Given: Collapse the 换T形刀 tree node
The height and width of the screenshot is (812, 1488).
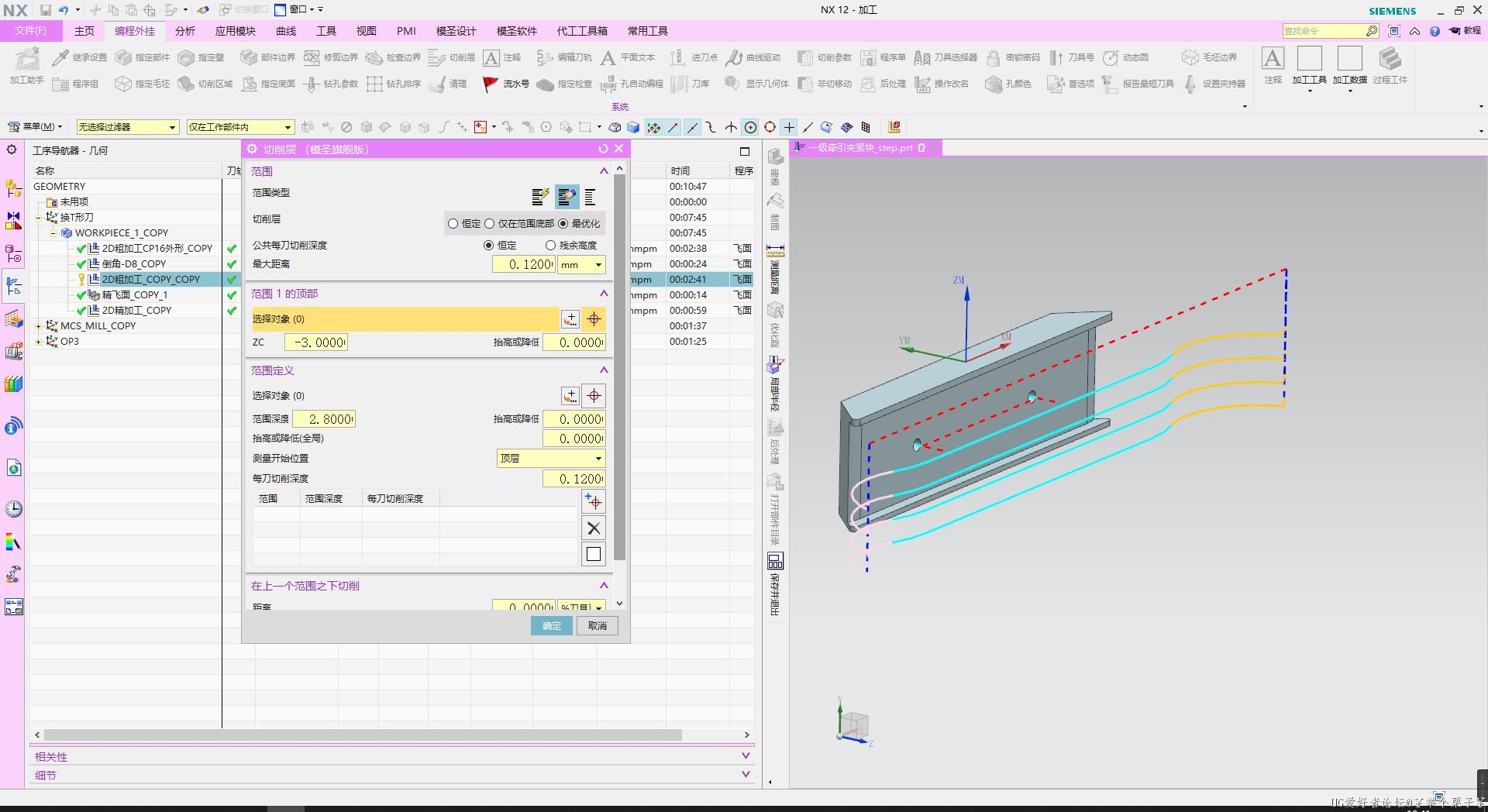Looking at the screenshot, I should point(38,218).
